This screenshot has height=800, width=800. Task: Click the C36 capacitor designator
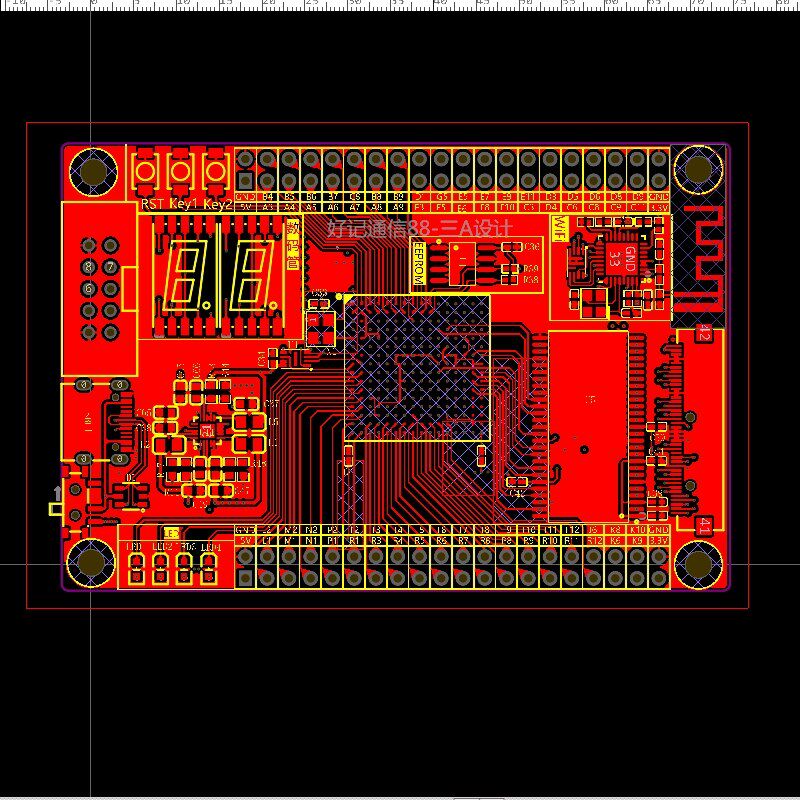coord(531,246)
